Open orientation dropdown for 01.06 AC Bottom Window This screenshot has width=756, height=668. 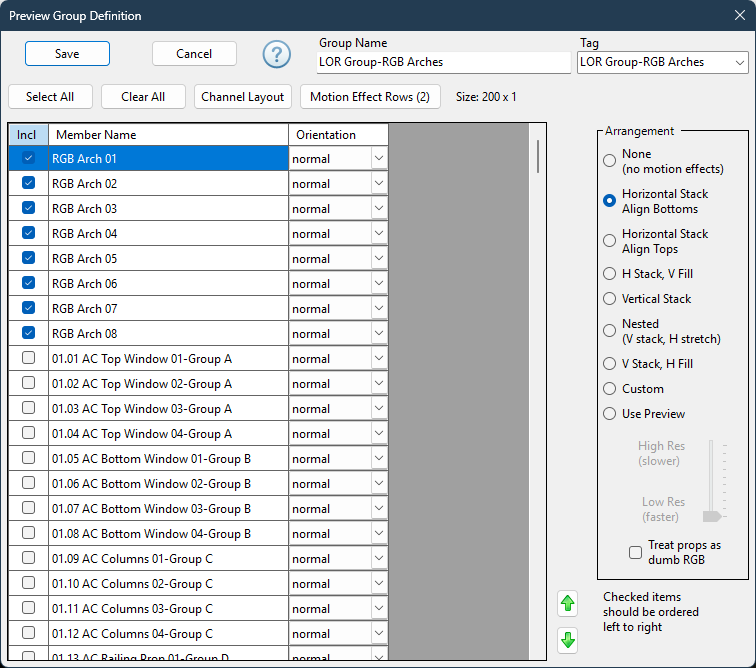pyautogui.click(x=379, y=483)
